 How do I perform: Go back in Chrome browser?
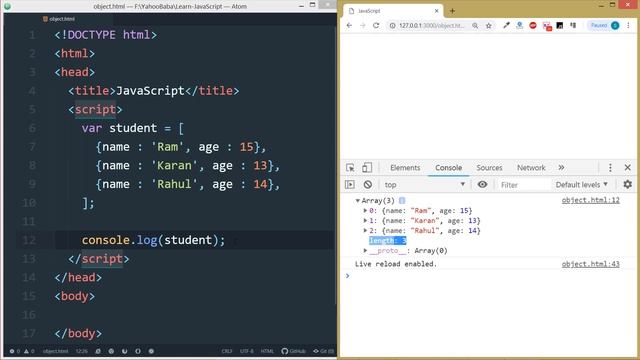coord(349,25)
